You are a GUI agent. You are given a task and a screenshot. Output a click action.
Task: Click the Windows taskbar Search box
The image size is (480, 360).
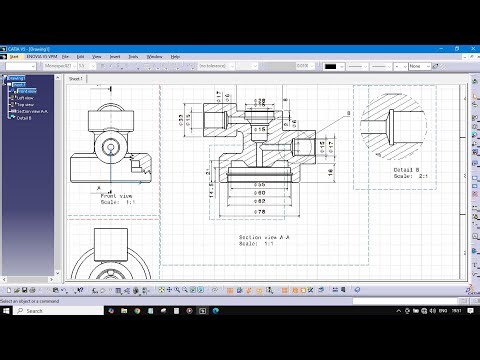click(x=59, y=311)
